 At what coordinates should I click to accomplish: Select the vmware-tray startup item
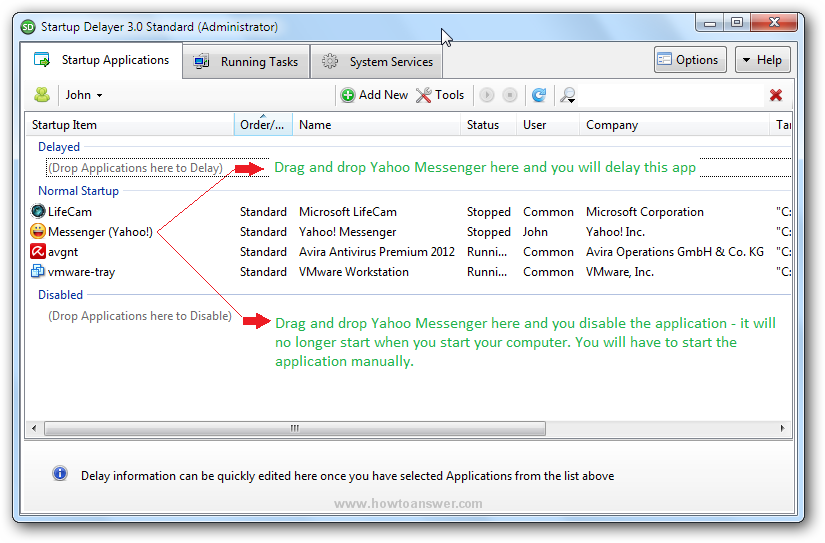pyautogui.click(x=81, y=272)
